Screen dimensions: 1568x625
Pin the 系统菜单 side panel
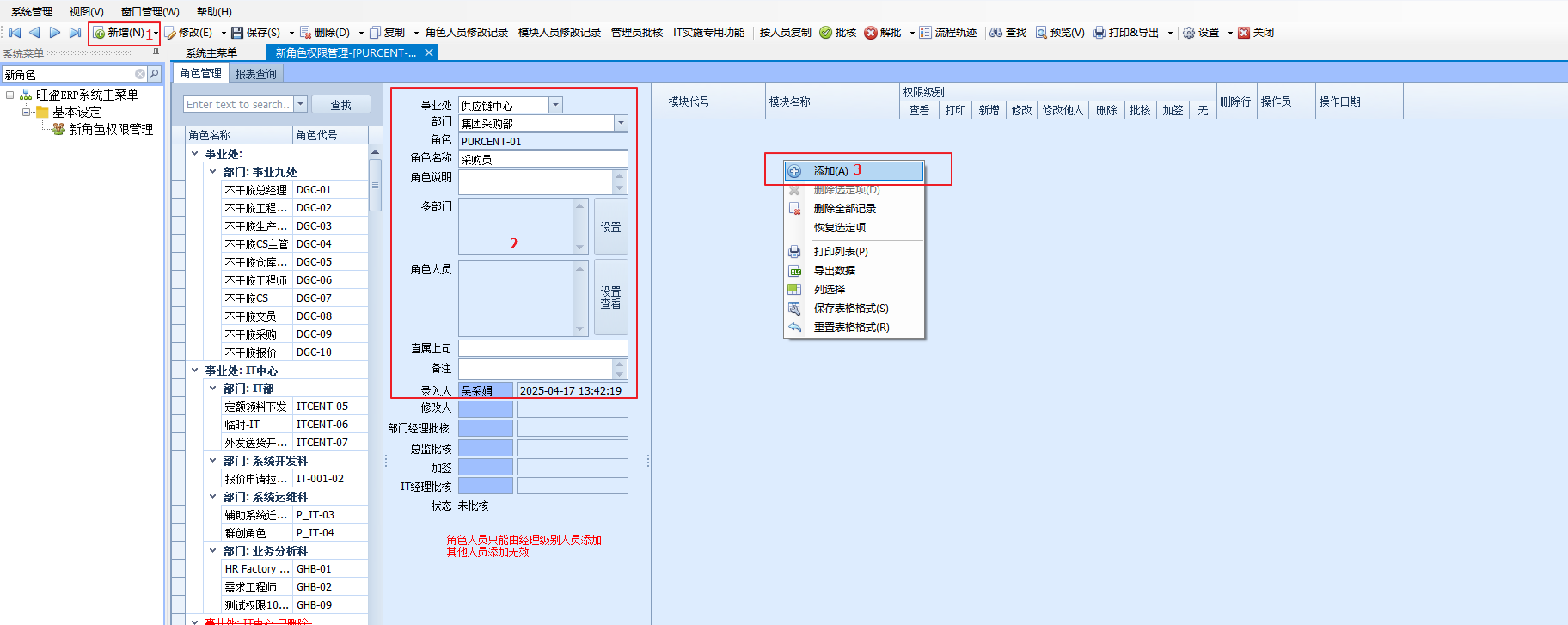point(156,52)
